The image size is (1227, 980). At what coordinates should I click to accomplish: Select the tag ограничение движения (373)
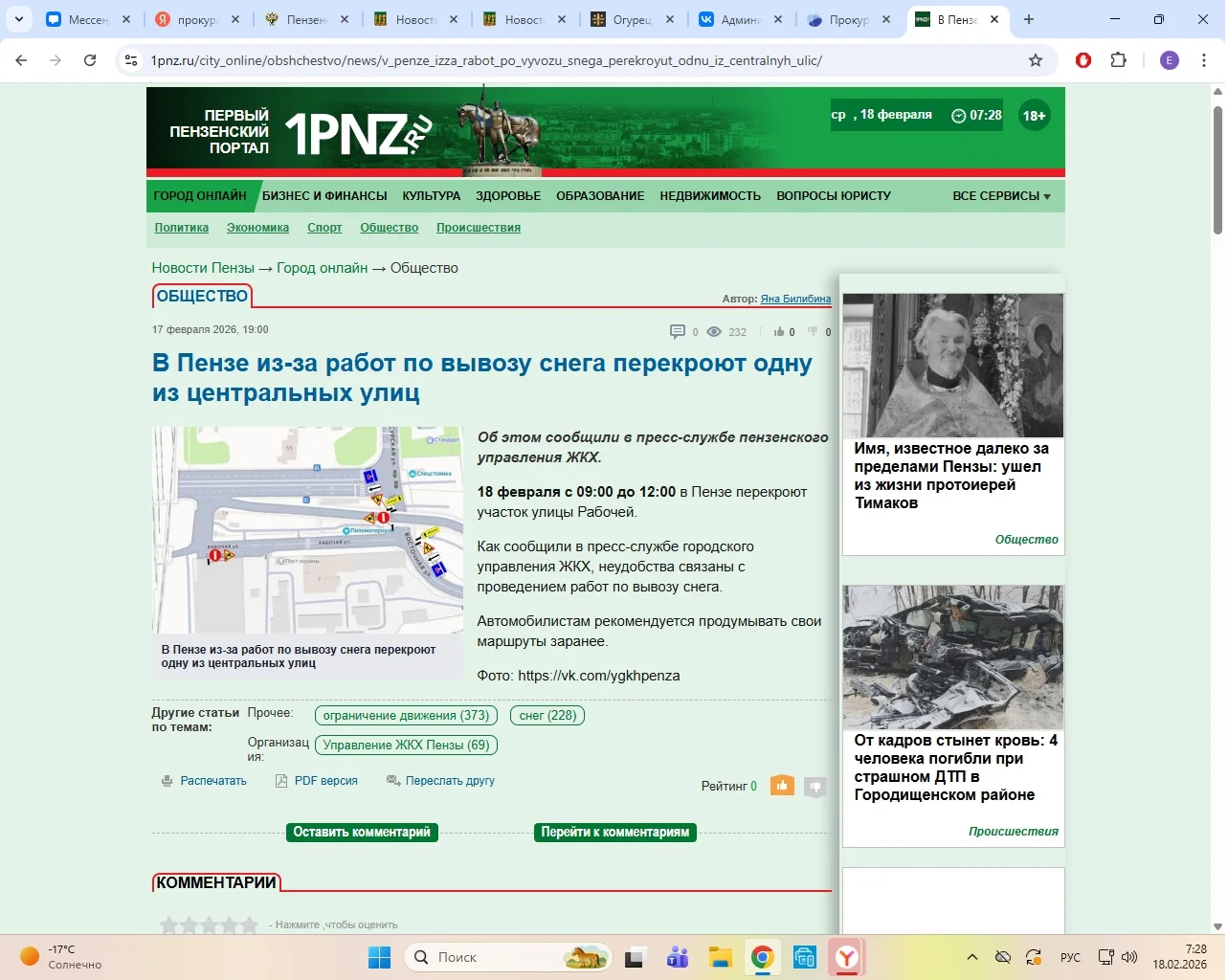(406, 716)
